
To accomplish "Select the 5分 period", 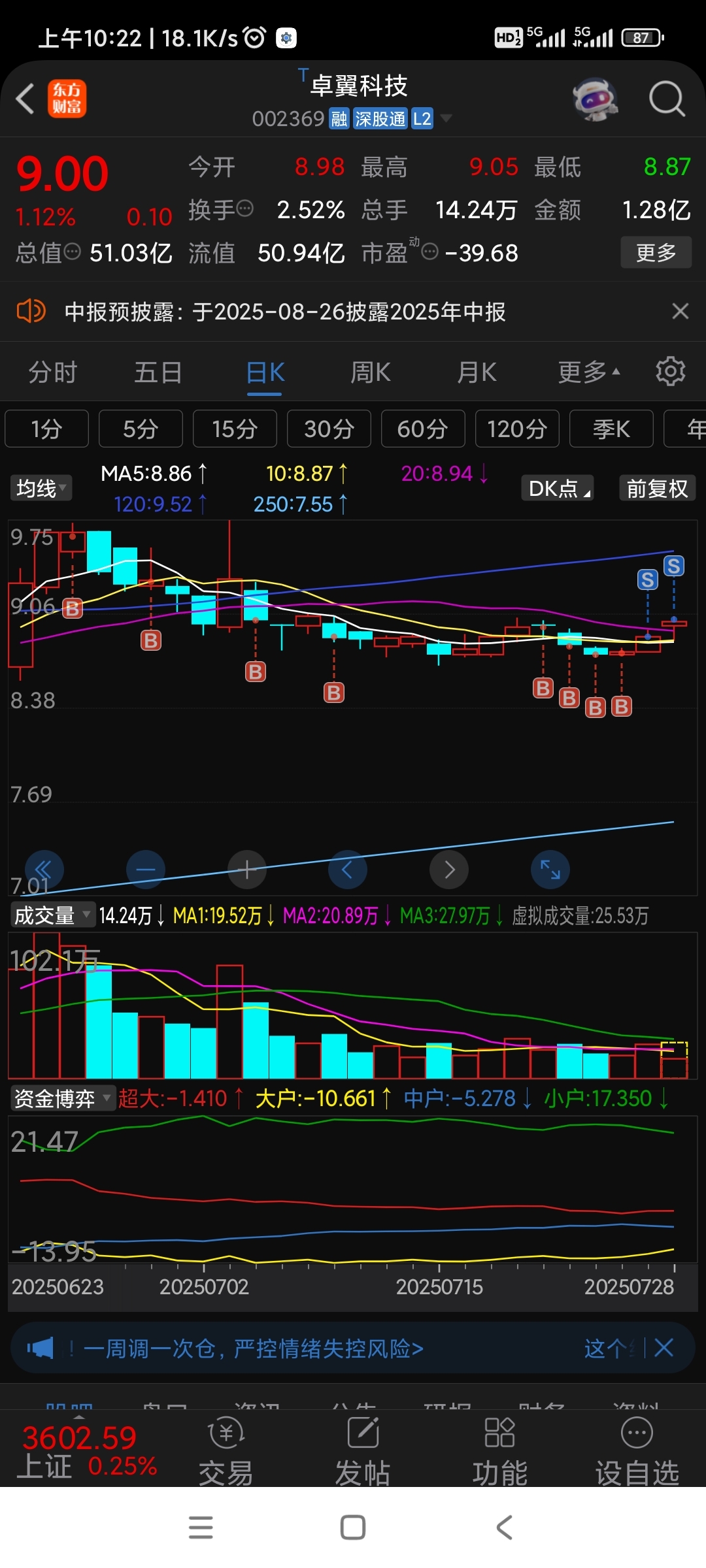I will tap(141, 429).
